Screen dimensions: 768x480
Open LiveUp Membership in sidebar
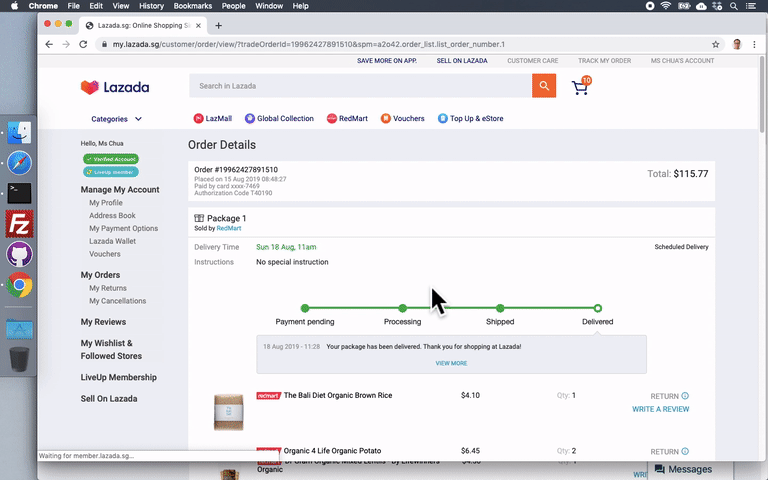[119, 377]
